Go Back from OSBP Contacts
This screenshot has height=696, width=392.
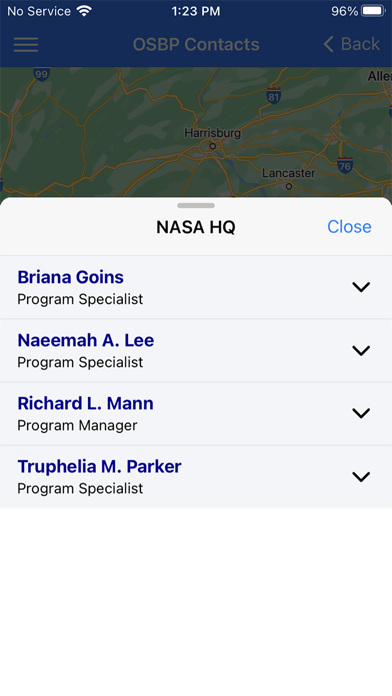point(351,44)
